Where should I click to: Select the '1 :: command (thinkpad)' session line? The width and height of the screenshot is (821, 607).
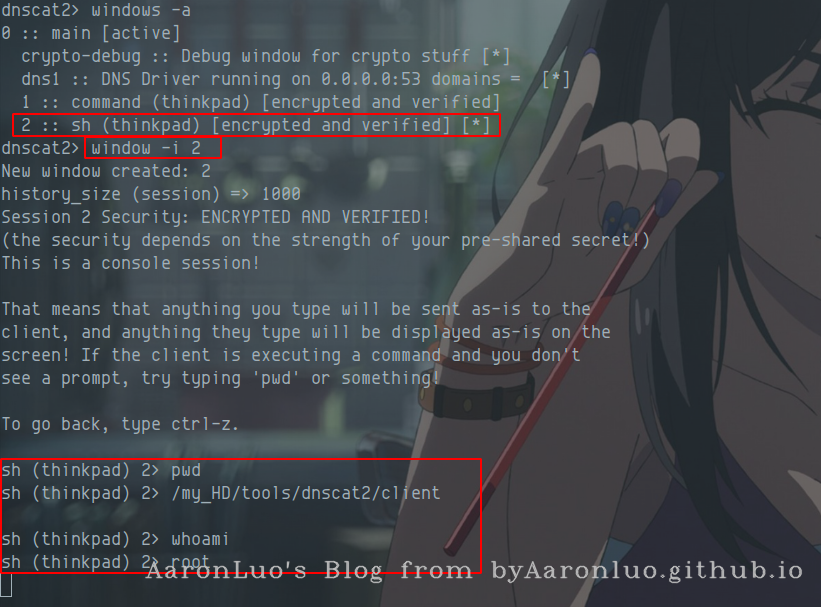(261, 103)
